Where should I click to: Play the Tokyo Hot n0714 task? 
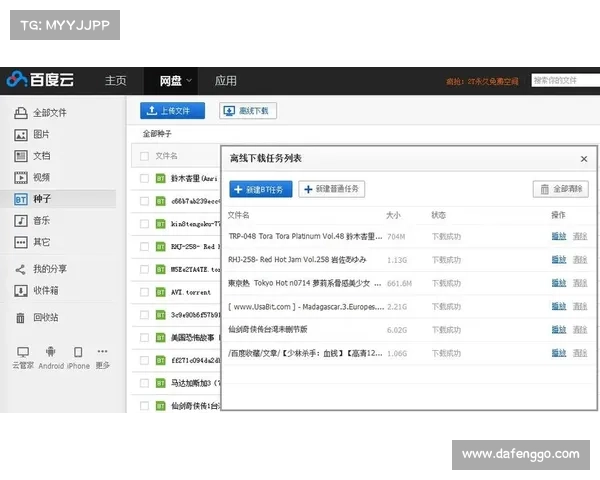tap(559, 283)
